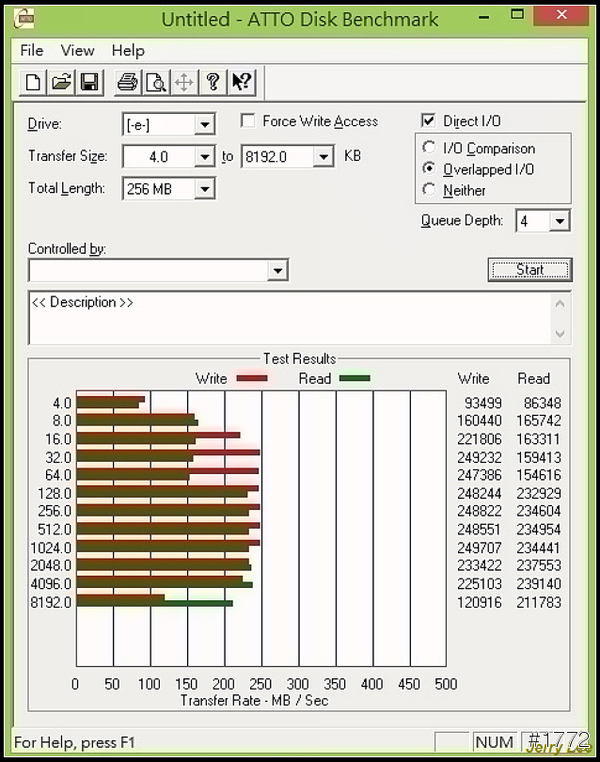600x762 pixels.
Task: Open a saved benchmark file icon
Action: point(61,82)
